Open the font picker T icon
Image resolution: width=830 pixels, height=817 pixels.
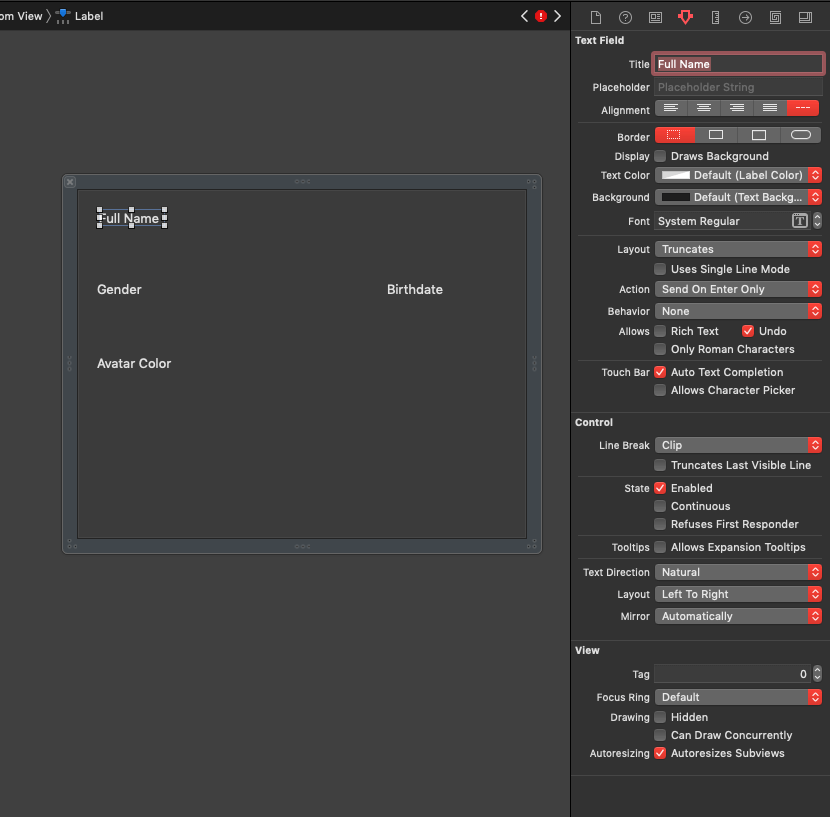click(799, 221)
